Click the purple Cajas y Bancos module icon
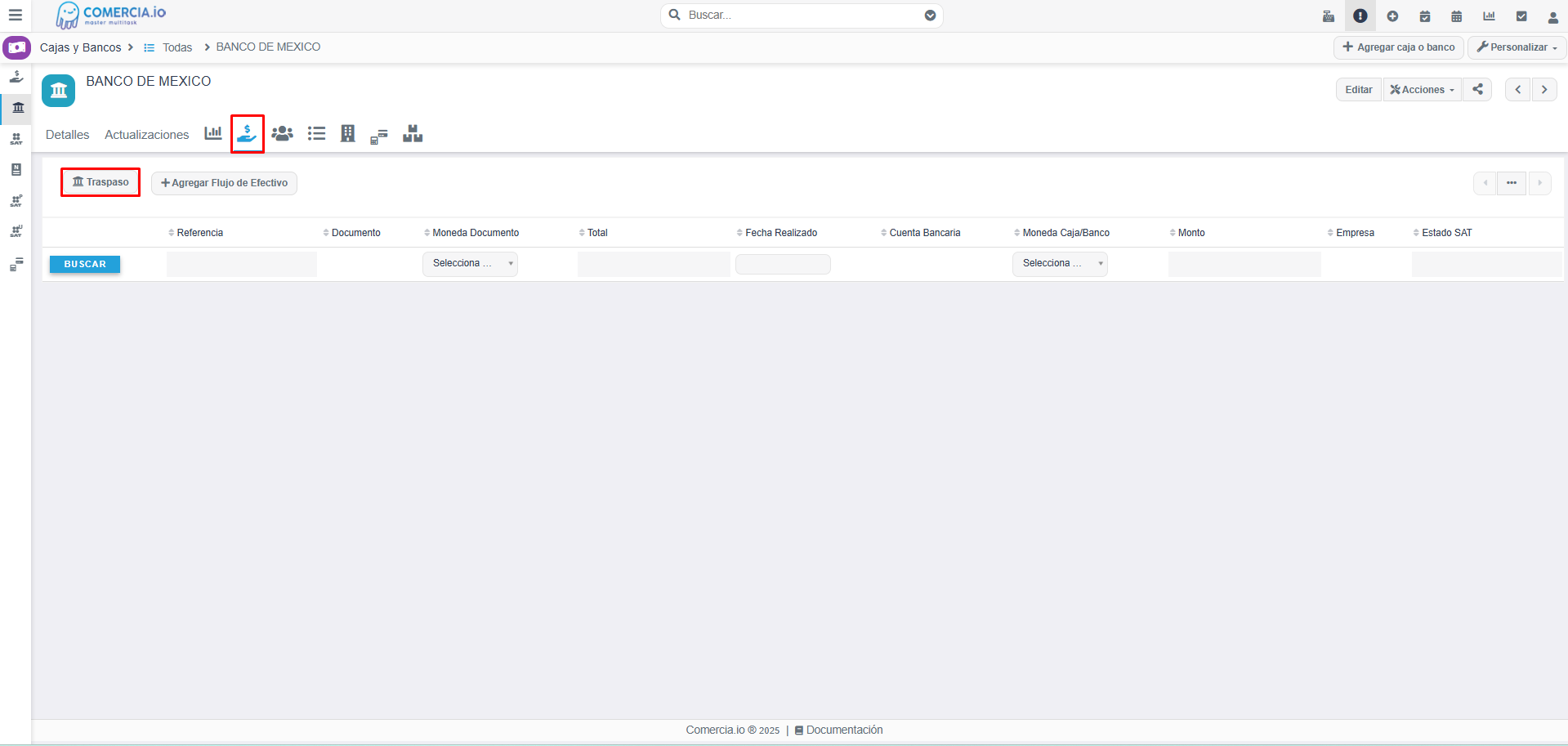Screen dimensions: 1568x746 click(16, 47)
